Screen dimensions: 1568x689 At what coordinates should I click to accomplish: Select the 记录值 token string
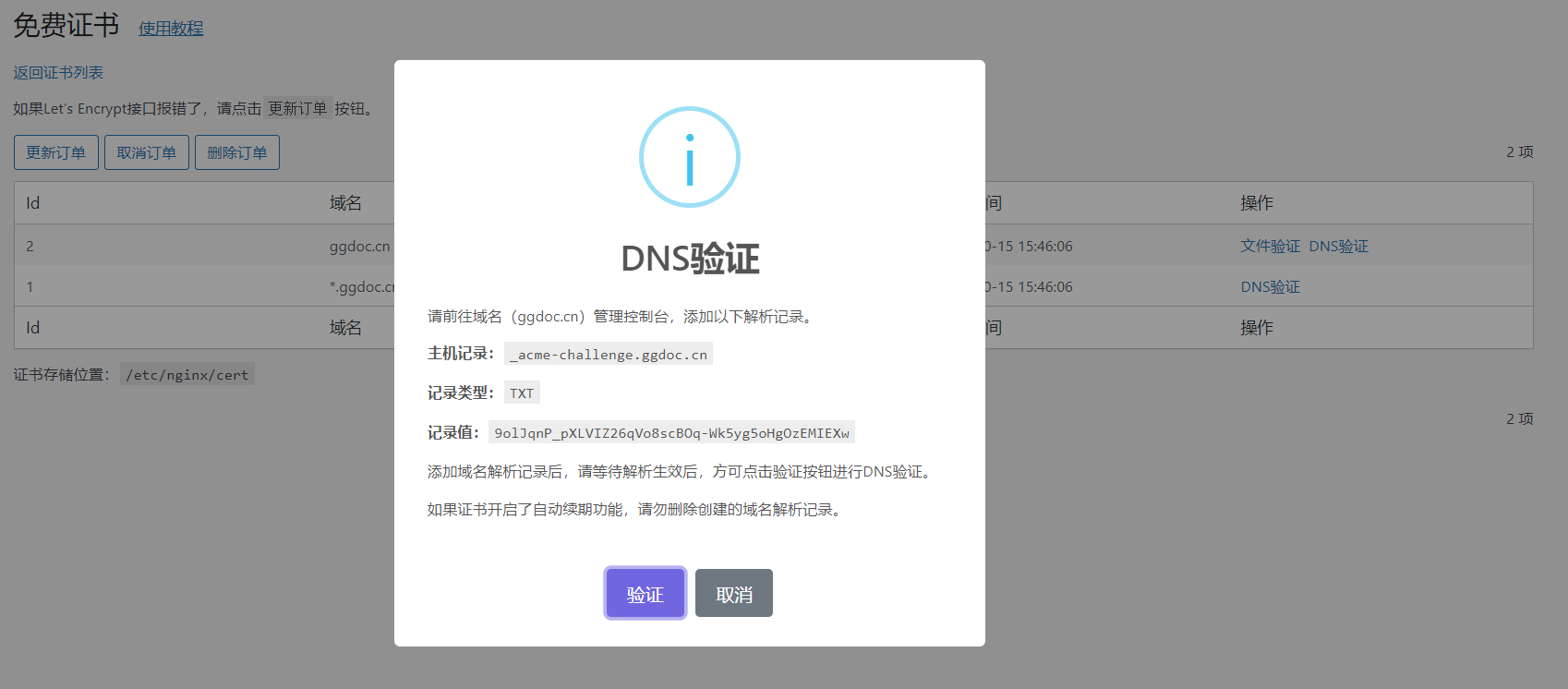[671, 432]
